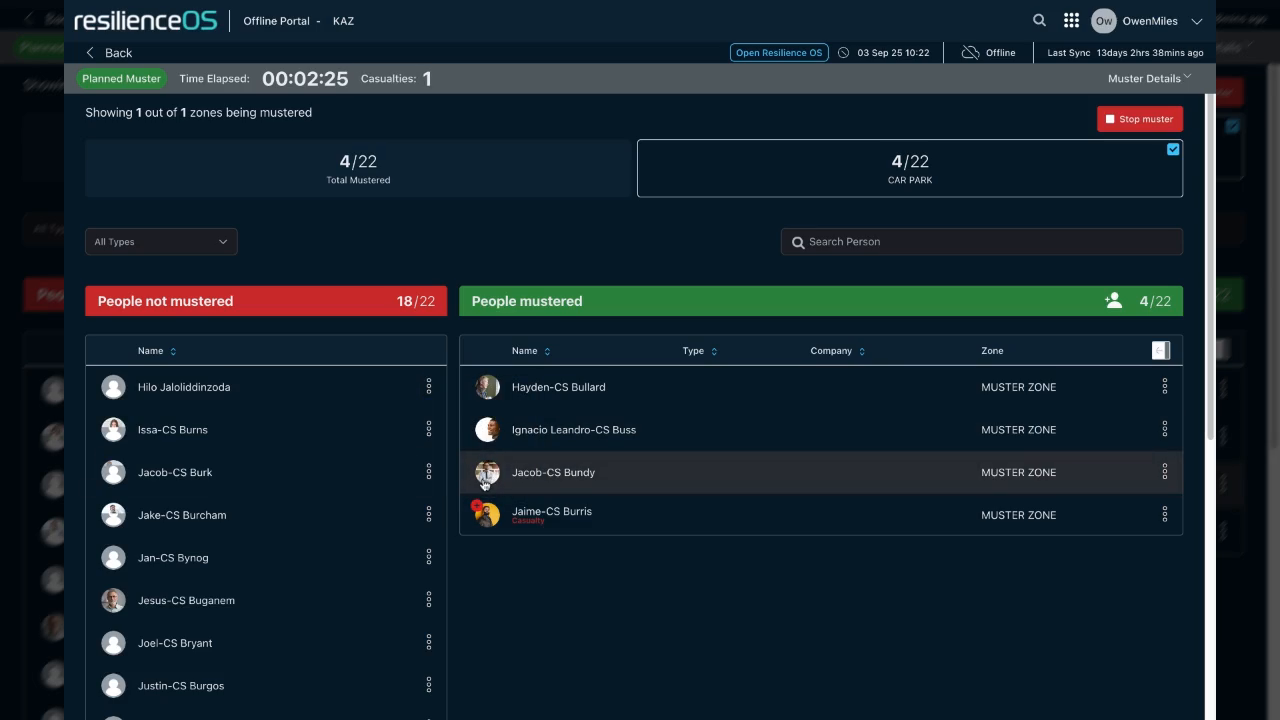Click the search magnifier icon in header
Image resolution: width=1280 pixels, height=720 pixels.
(1039, 20)
